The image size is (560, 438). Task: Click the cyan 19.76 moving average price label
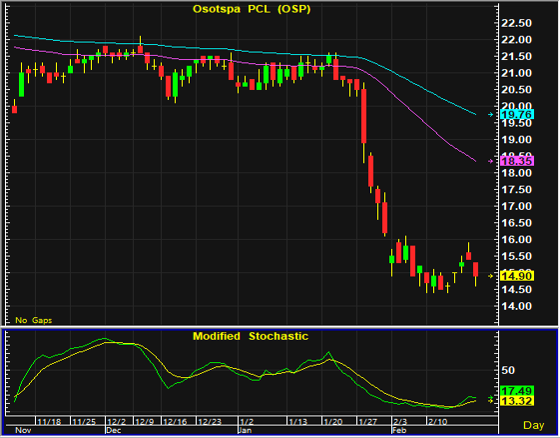[517, 115]
